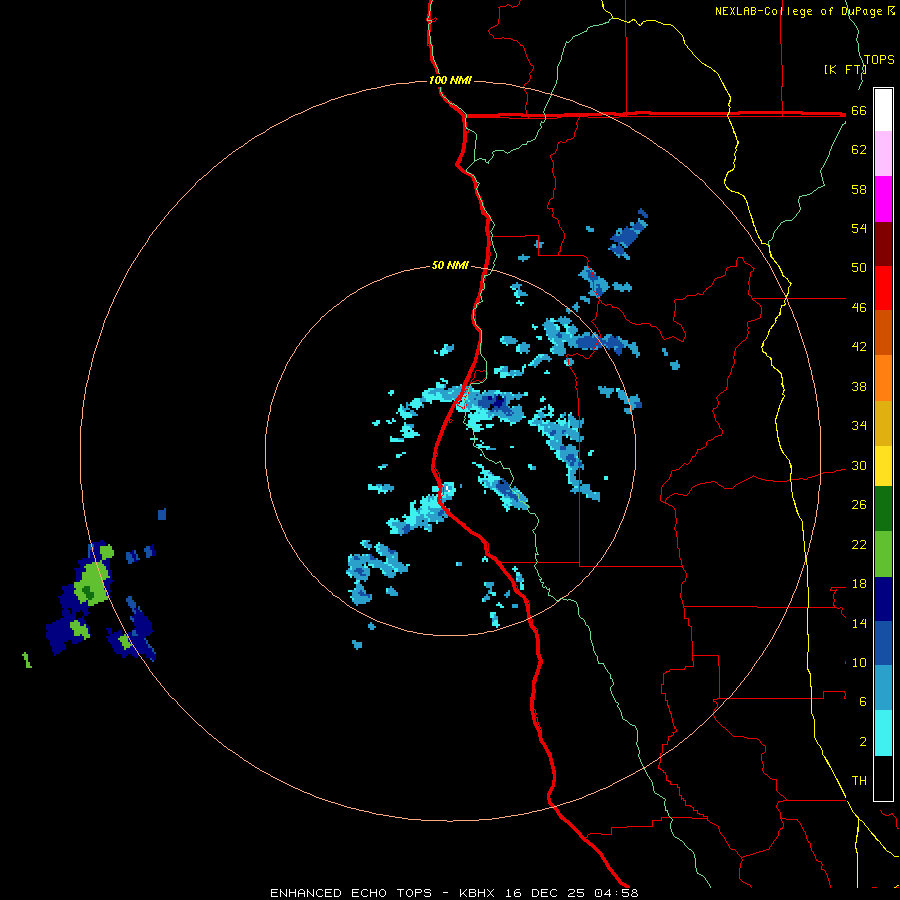This screenshot has width=900, height=900.
Task: Click the 14 legend value
Action: point(859,623)
